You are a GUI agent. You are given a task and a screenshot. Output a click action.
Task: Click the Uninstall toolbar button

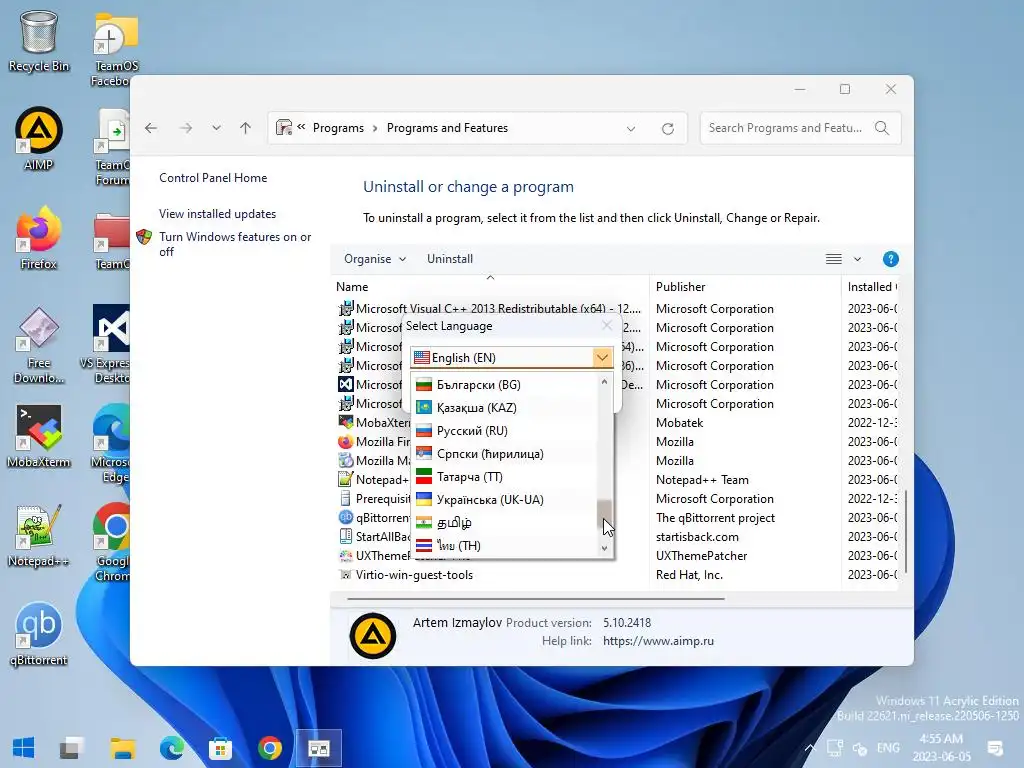click(450, 259)
